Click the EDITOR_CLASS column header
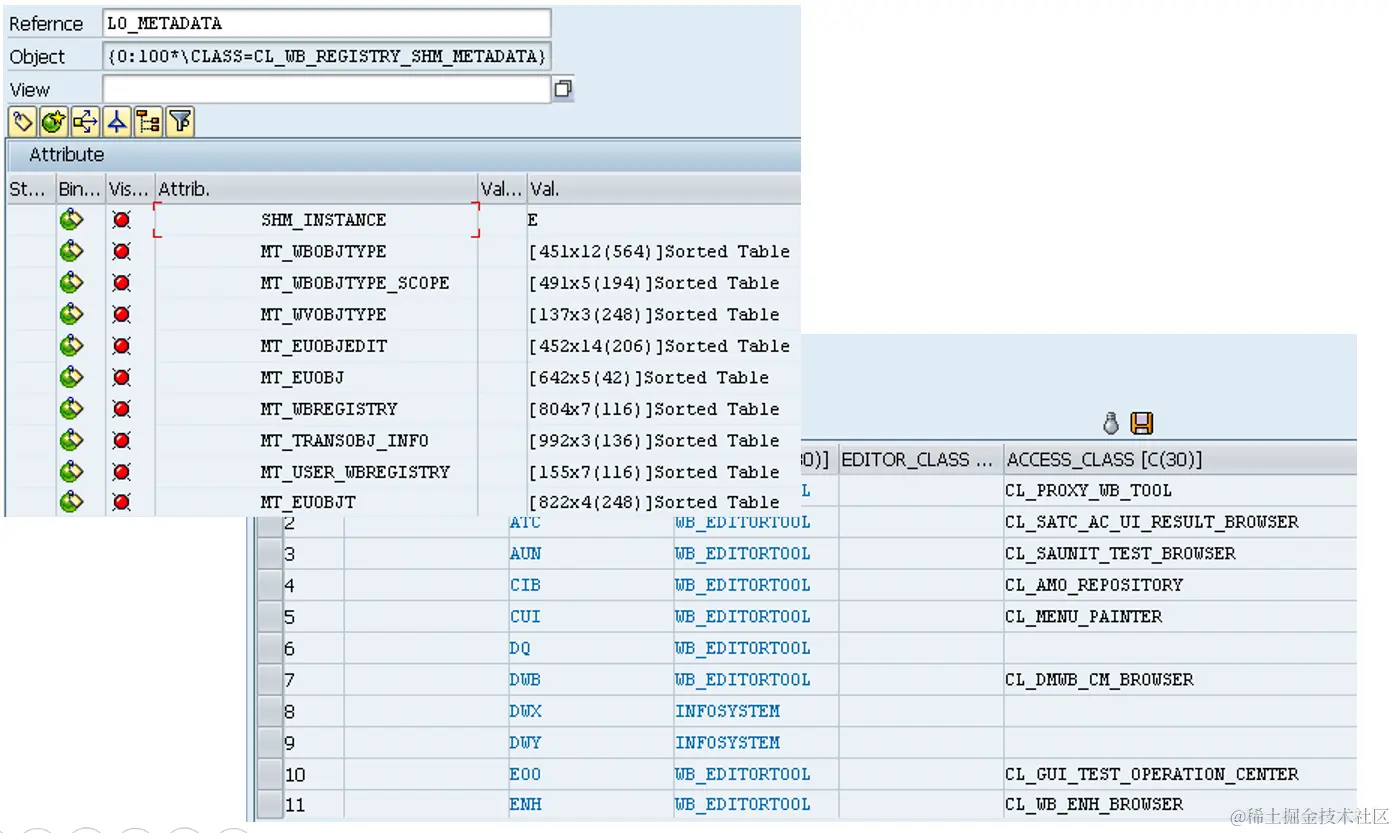The width and height of the screenshot is (1396, 833). click(x=920, y=459)
